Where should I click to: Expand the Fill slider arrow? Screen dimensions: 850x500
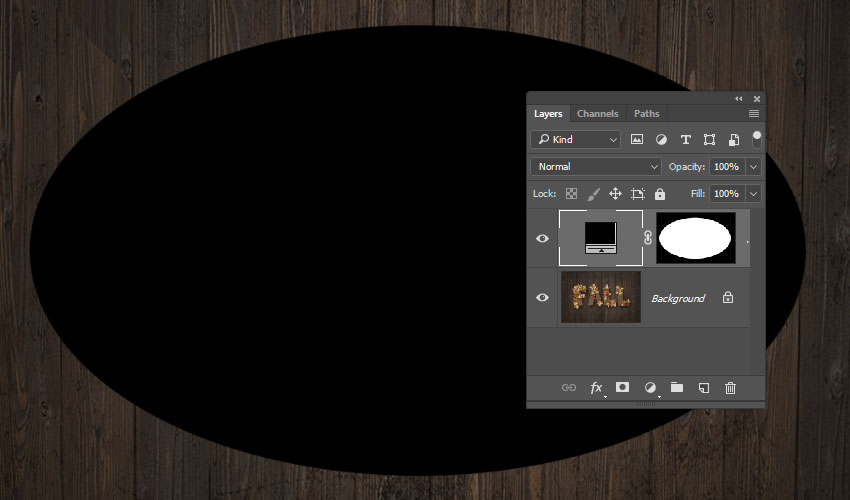click(x=754, y=194)
